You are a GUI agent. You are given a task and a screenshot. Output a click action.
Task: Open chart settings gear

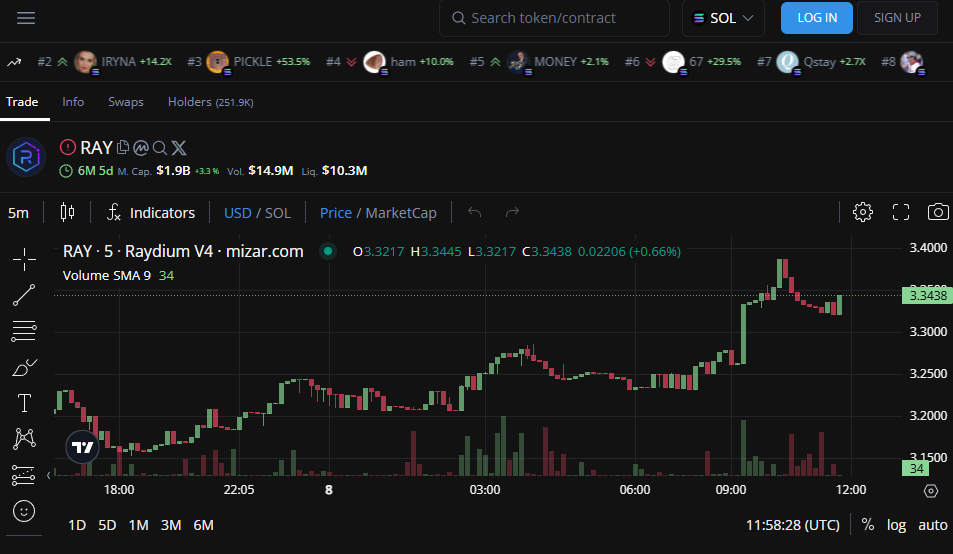[862, 212]
